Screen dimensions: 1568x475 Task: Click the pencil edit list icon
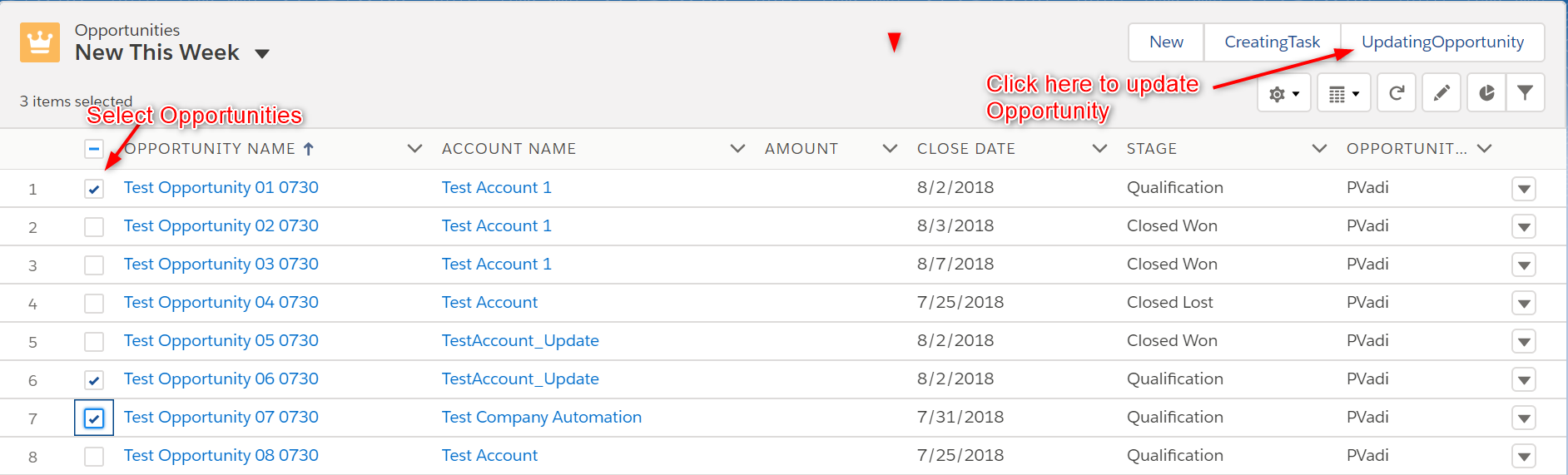(1441, 93)
